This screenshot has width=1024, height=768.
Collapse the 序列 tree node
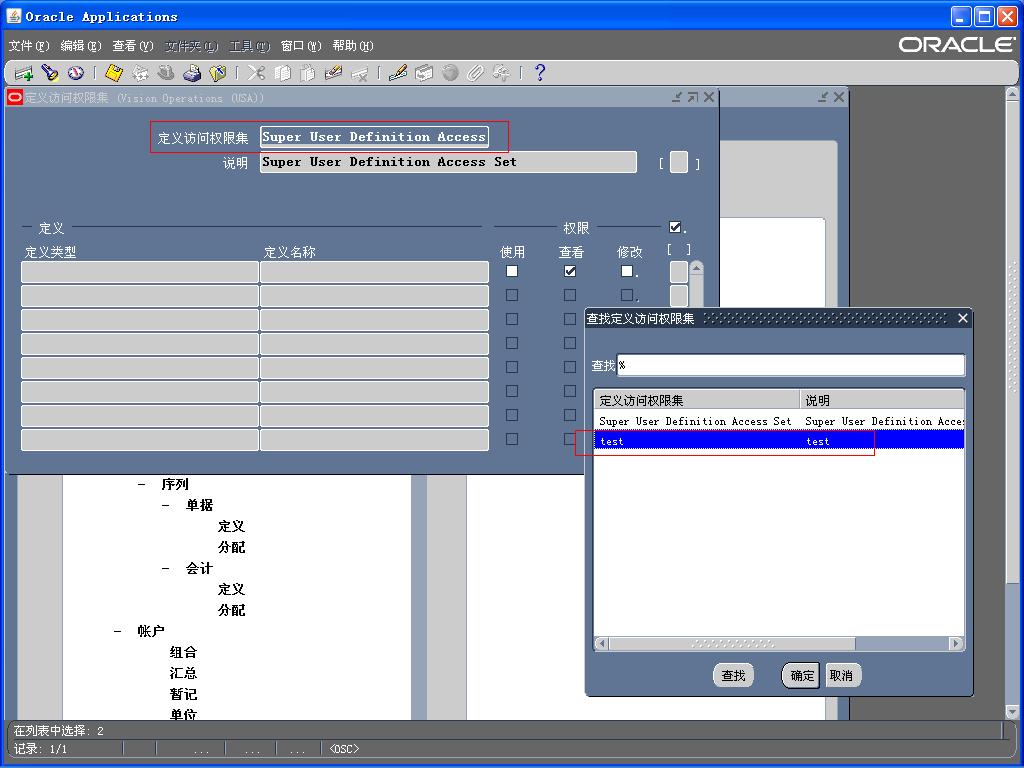pos(142,485)
